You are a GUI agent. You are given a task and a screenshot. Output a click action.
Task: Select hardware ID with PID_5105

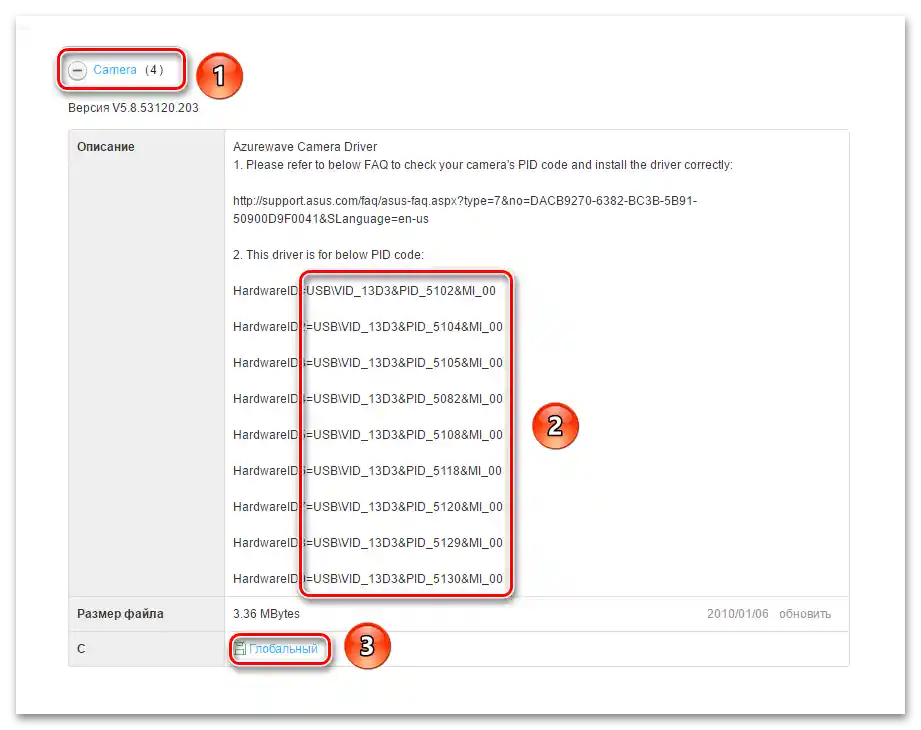click(x=368, y=363)
